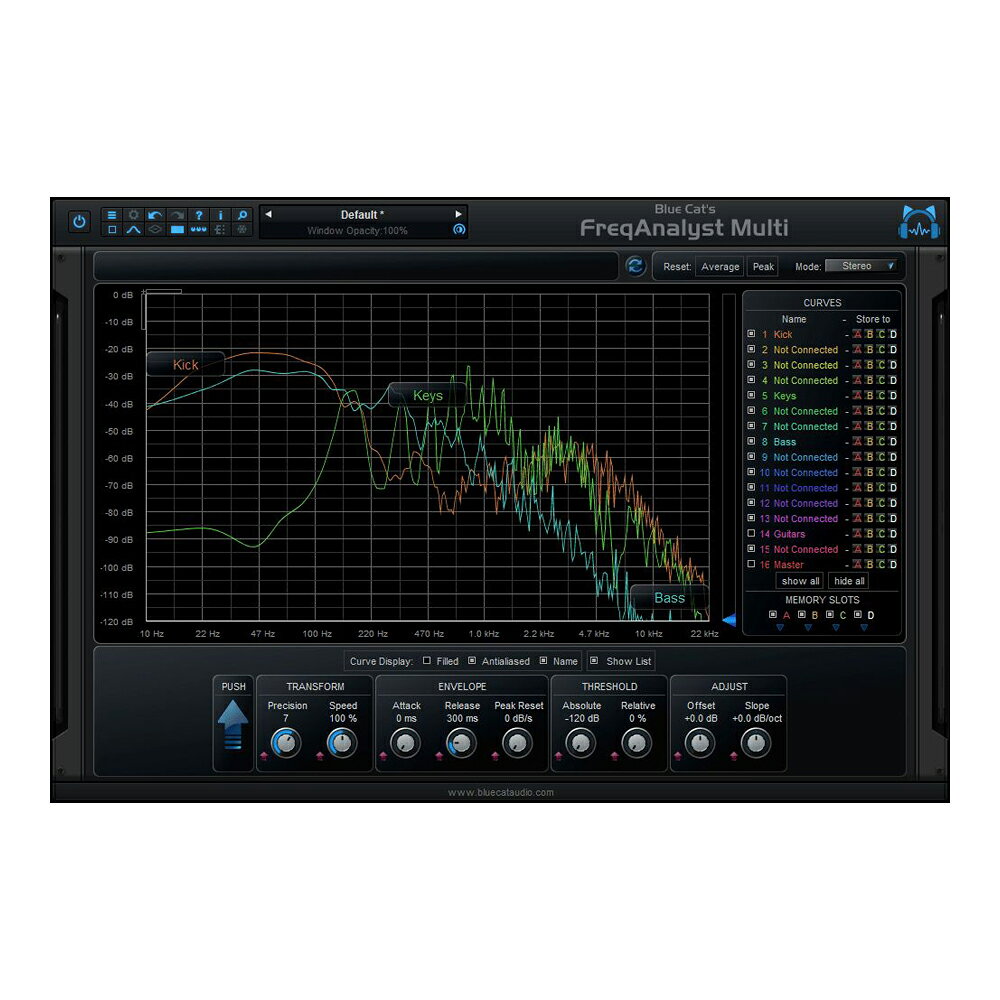
Task: Expand memory slot A down arrow
Action: coord(780,628)
